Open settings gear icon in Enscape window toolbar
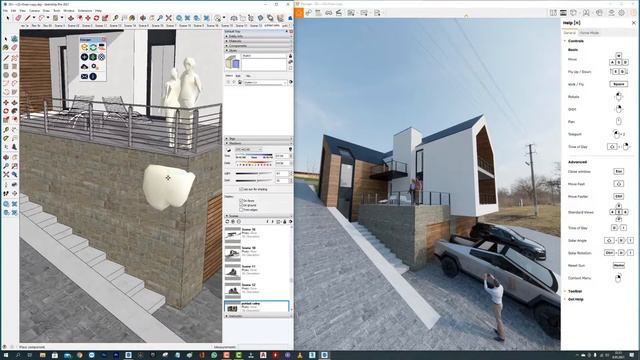 click(622, 13)
